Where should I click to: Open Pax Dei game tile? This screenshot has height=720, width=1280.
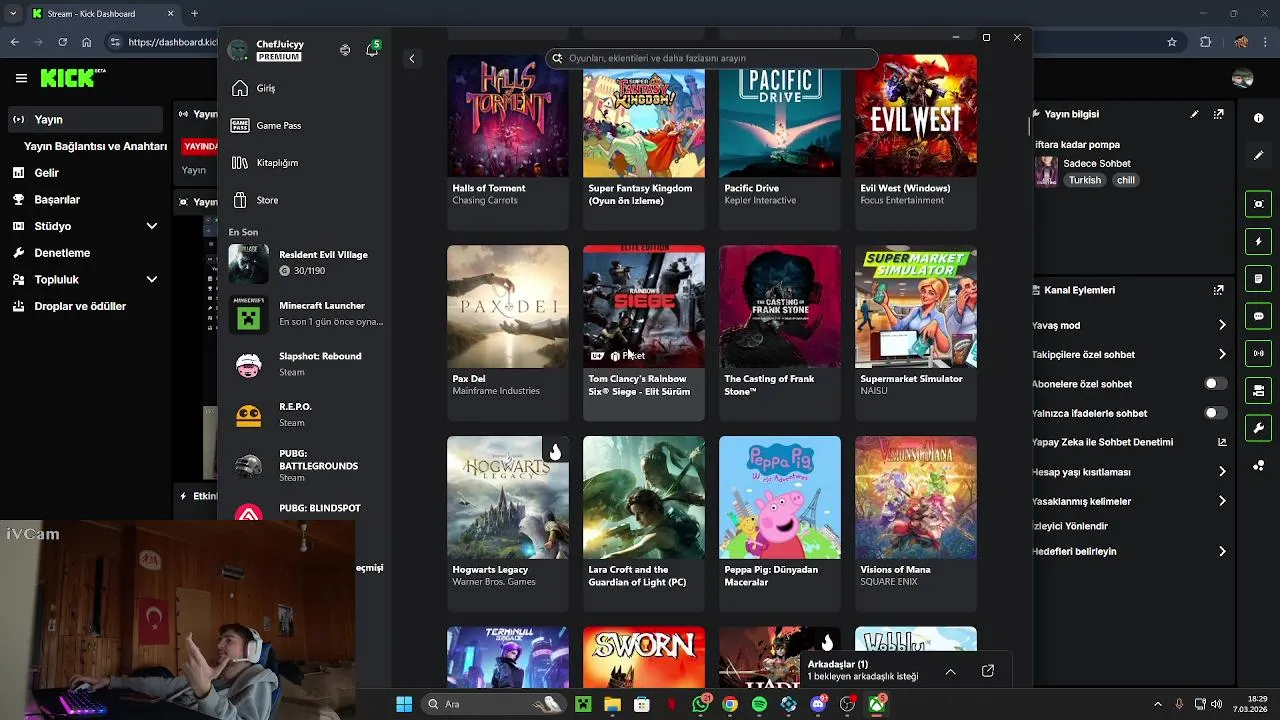tap(508, 332)
